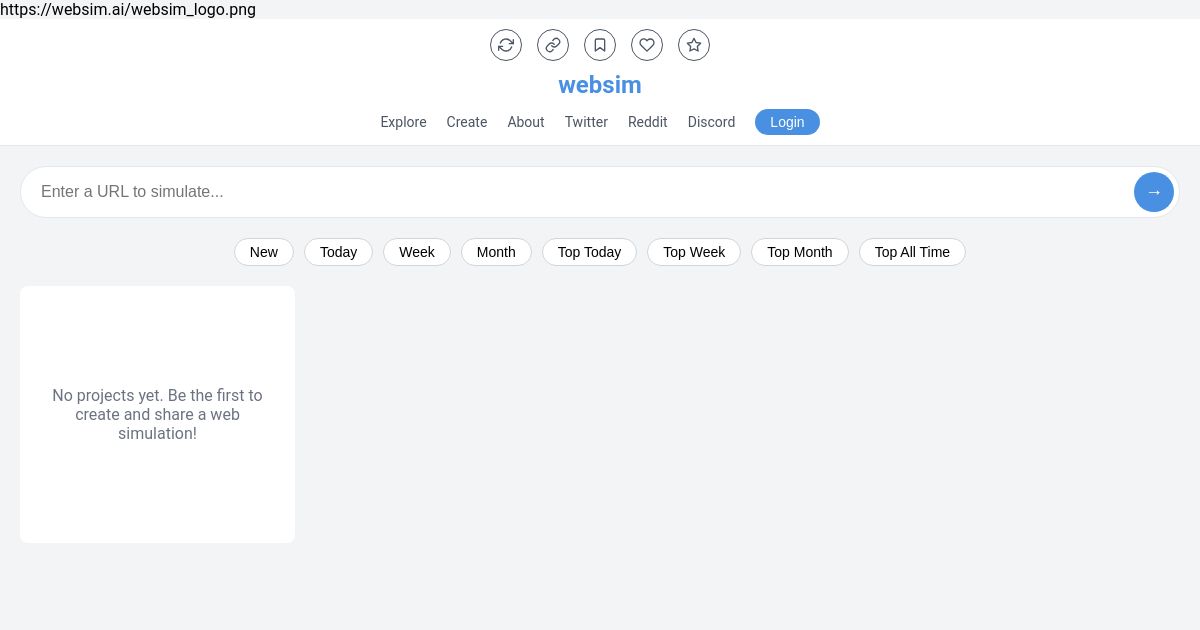Toggle the Top All Time filter
This screenshot has width=1200, height=630.
(912, 252)
